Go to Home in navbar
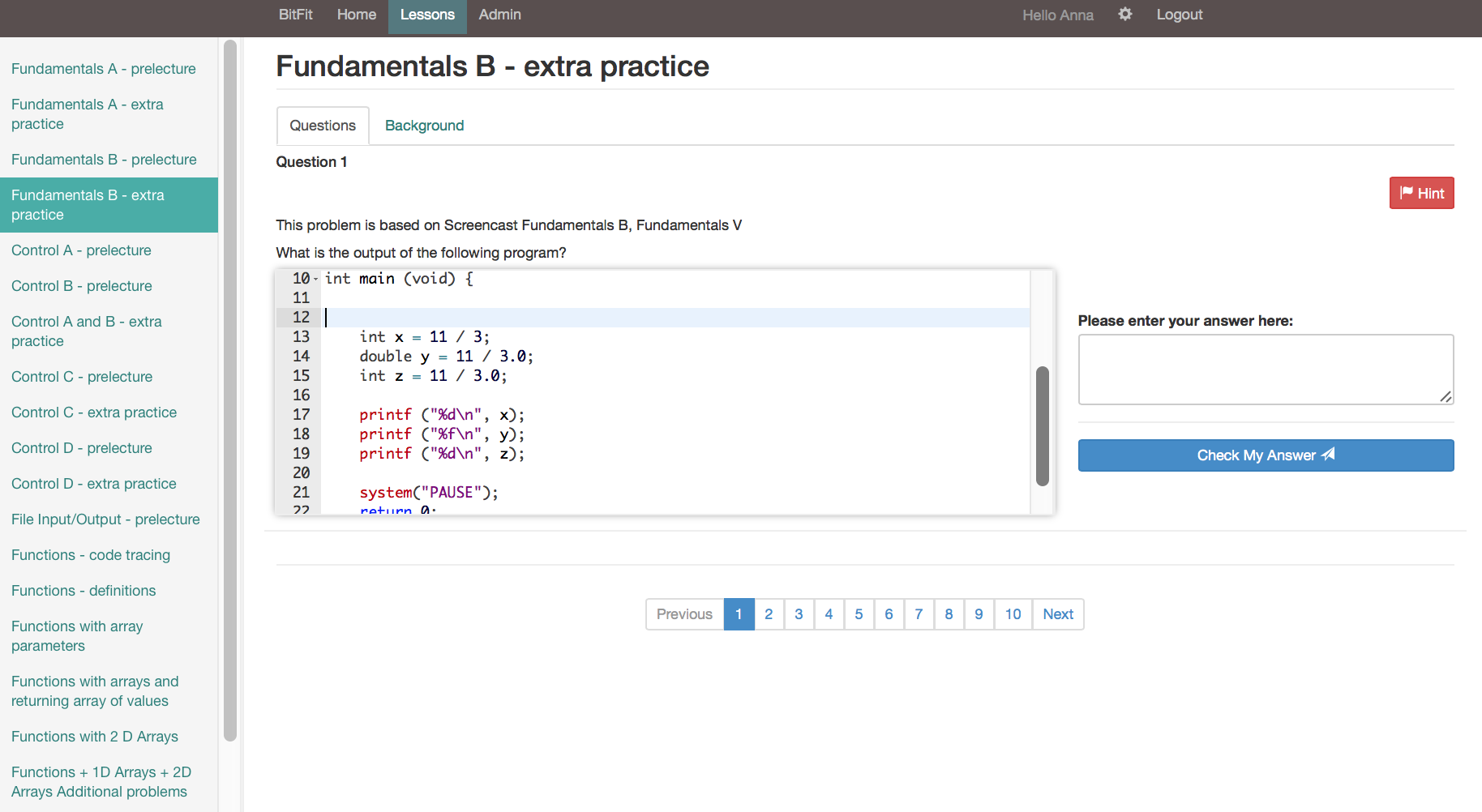 [357, 15]
